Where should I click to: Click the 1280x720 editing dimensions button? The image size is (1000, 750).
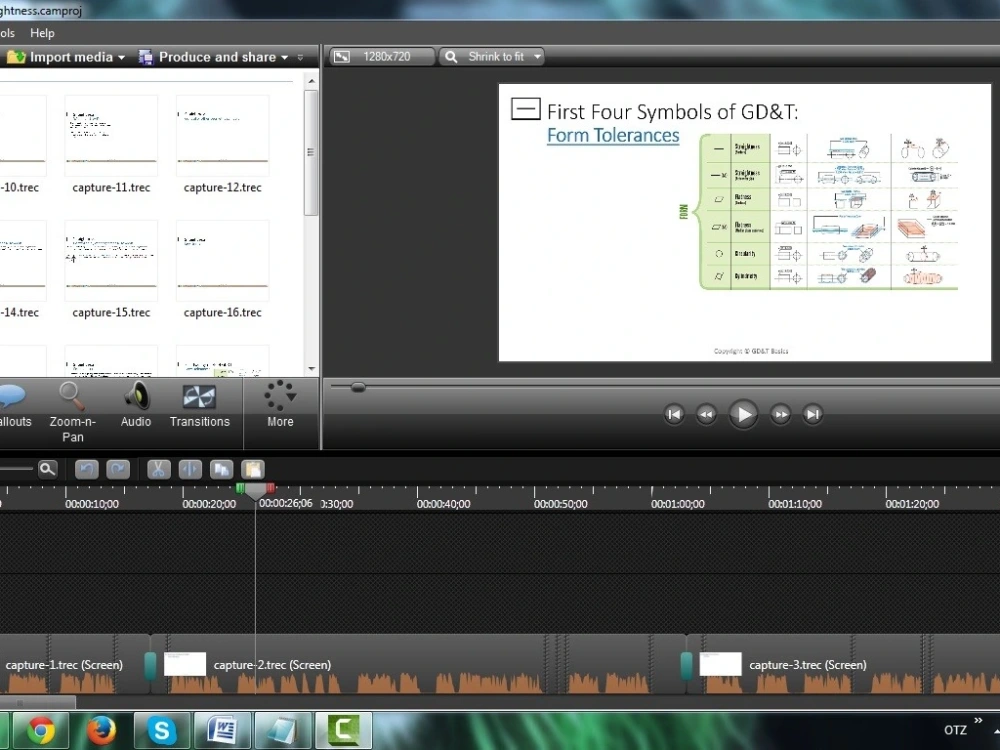[x=383, y=57]
